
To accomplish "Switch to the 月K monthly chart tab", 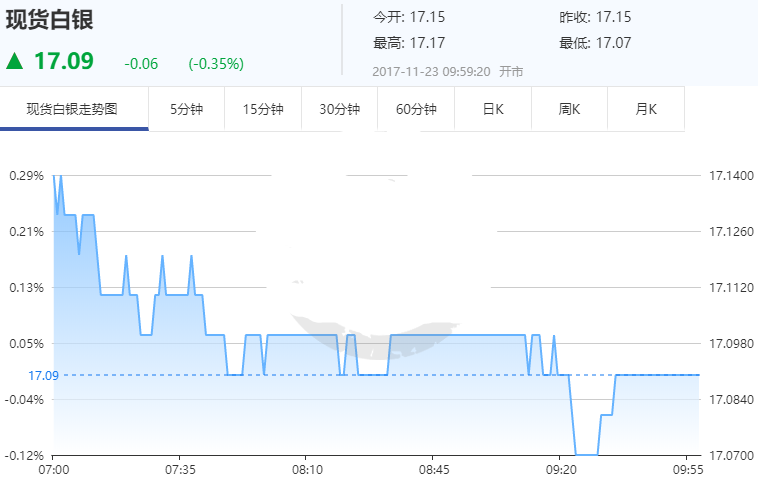I will (x=646, y=109).
